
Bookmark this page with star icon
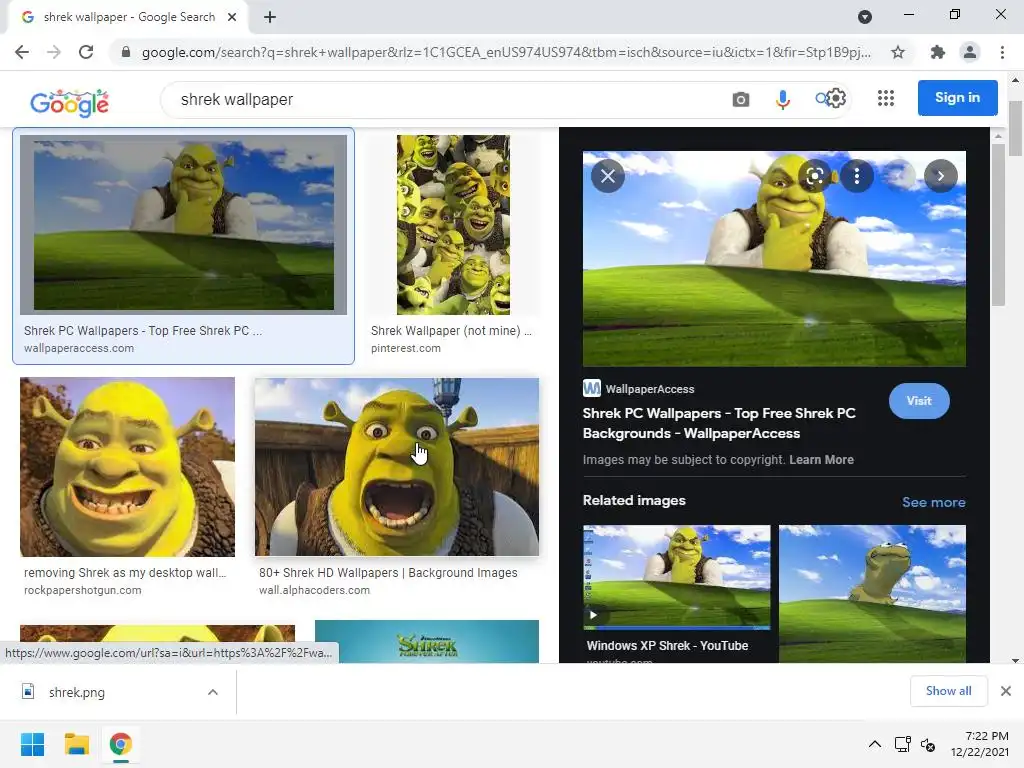coord(898,52)
